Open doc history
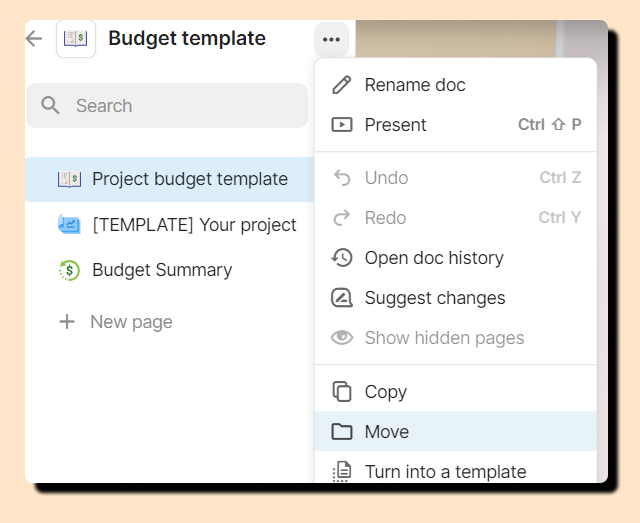 pyautogui.click(x=434, y=258)
